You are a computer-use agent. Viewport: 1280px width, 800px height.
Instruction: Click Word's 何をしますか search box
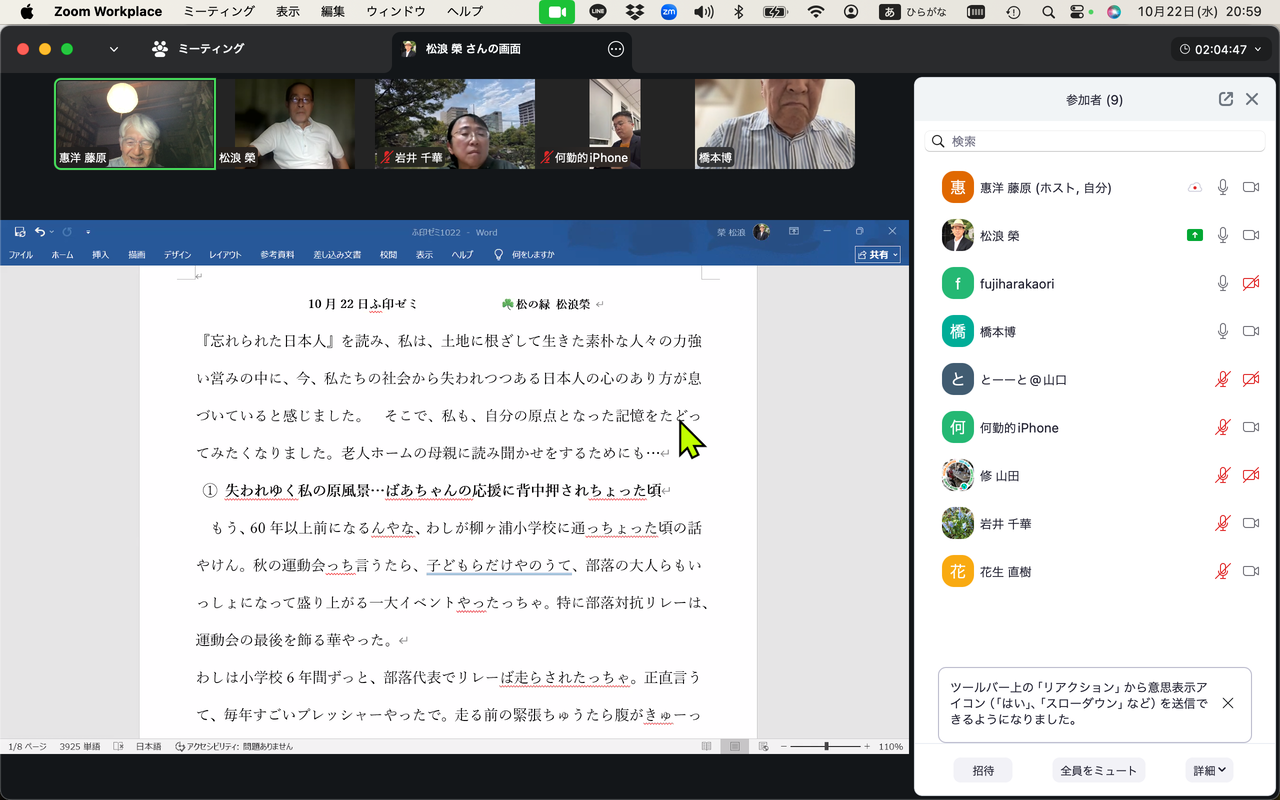point(525,255)
